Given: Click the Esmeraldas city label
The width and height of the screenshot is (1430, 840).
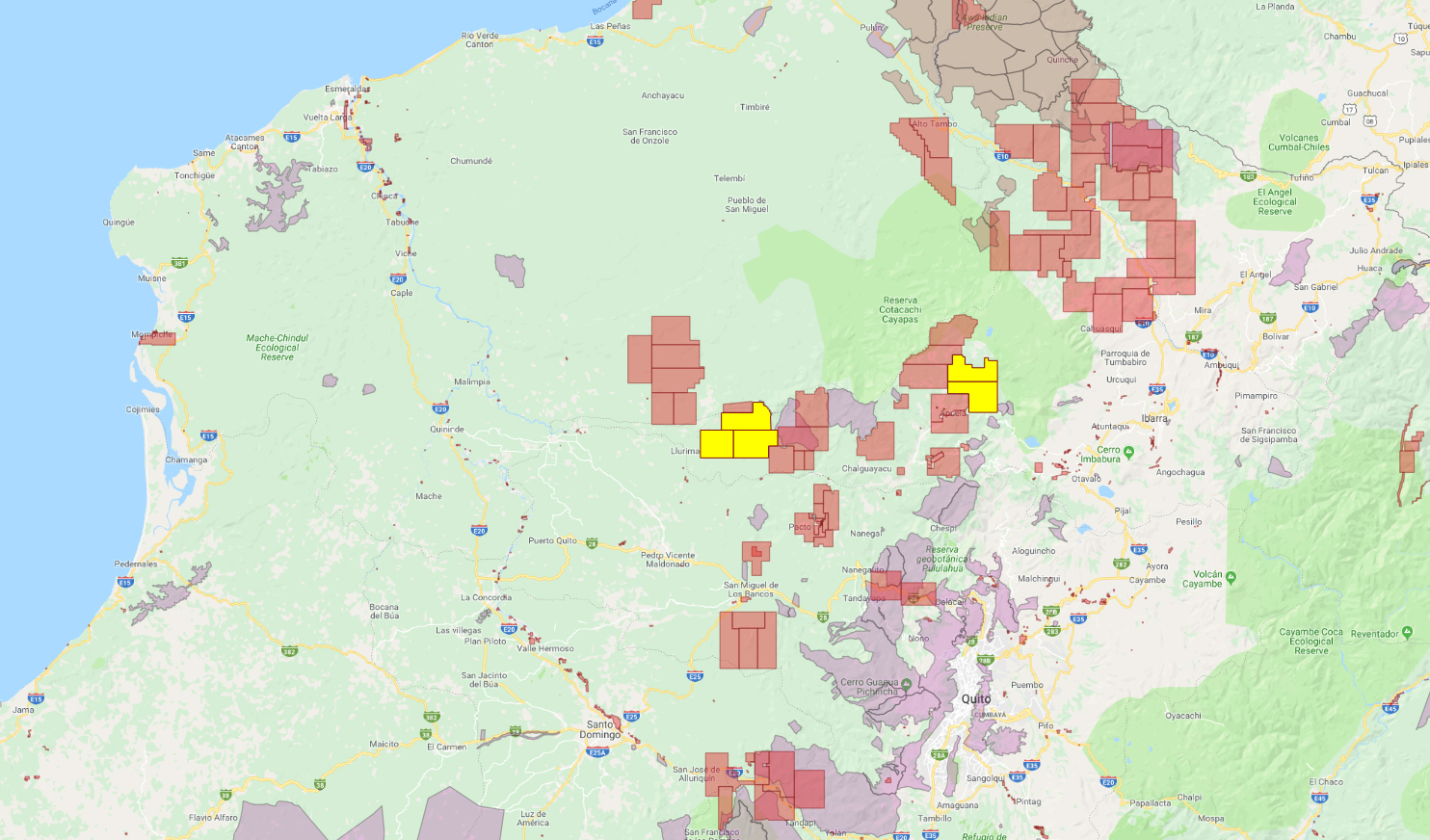Looking at the screenshot, I should (x=347, y=89).
